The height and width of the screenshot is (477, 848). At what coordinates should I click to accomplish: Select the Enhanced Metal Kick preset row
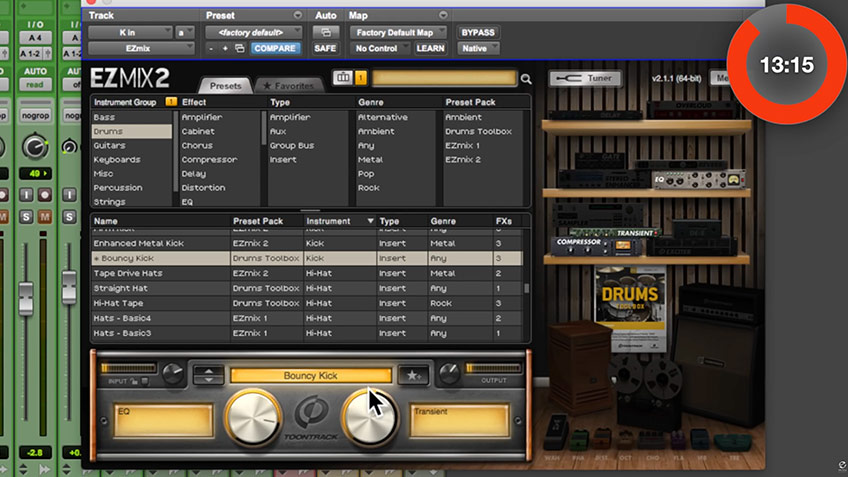click(x=307, y=243)
